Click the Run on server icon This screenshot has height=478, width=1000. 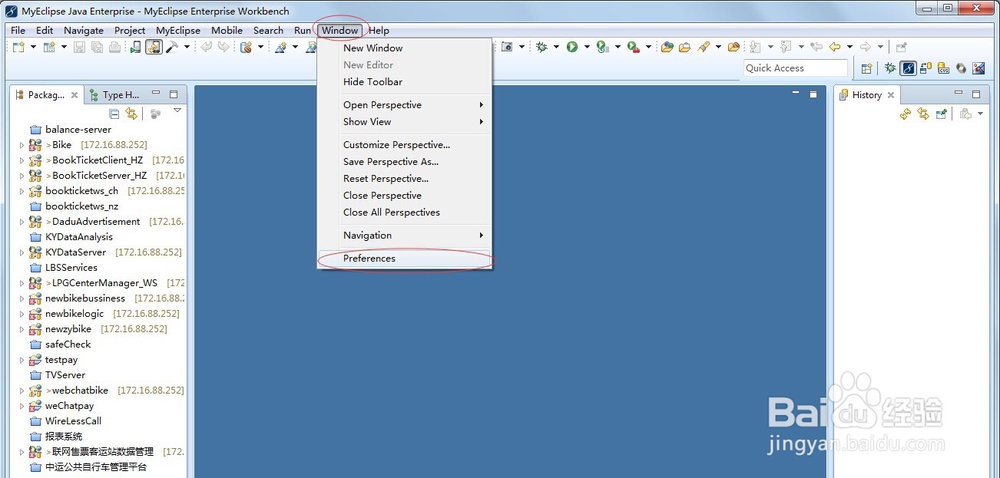[602, 47]
